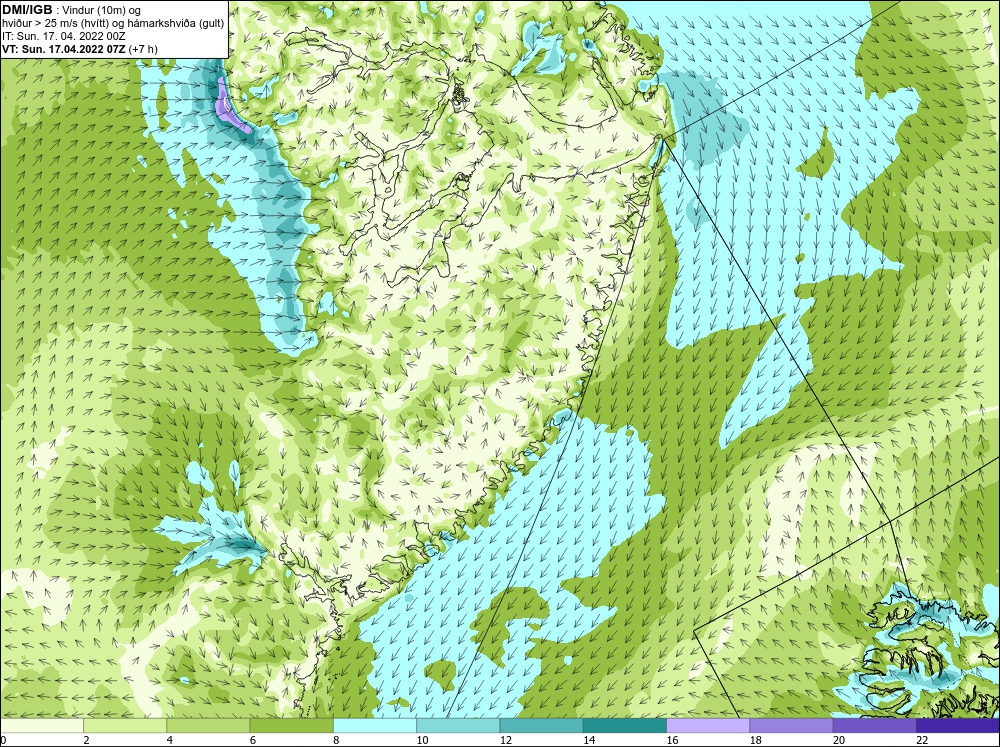The image size is (1000, 747).
Task: Click the light green 2–4 m/s legend swatch
Action: [x=125, y=725]
